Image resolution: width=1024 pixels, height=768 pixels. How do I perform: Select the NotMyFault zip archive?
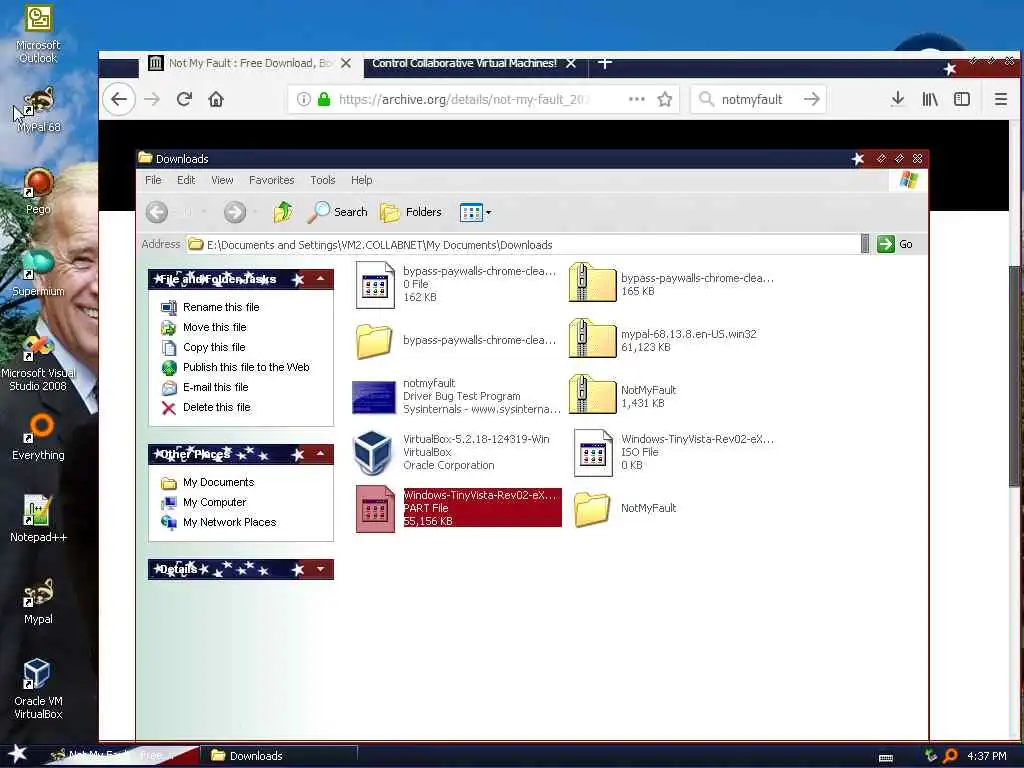click(x=624, y=396)
